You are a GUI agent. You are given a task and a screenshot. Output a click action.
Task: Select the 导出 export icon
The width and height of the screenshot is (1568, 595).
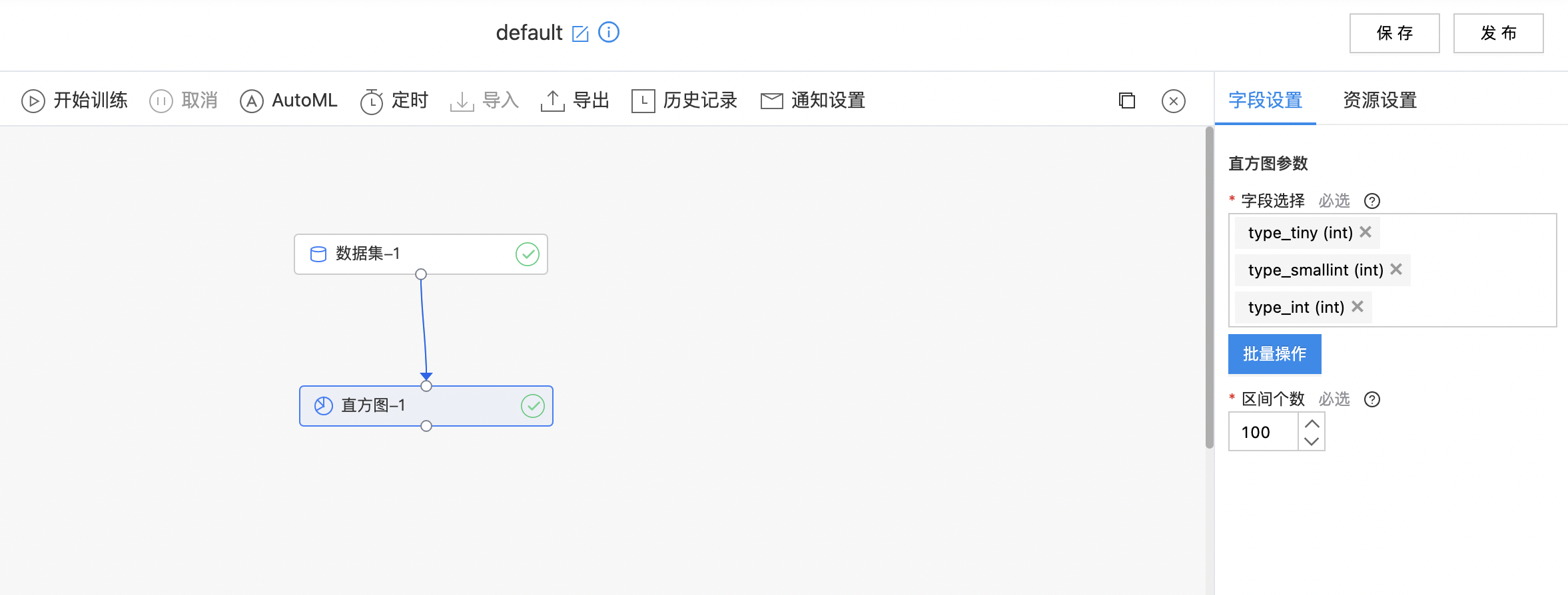coord(553,101)
